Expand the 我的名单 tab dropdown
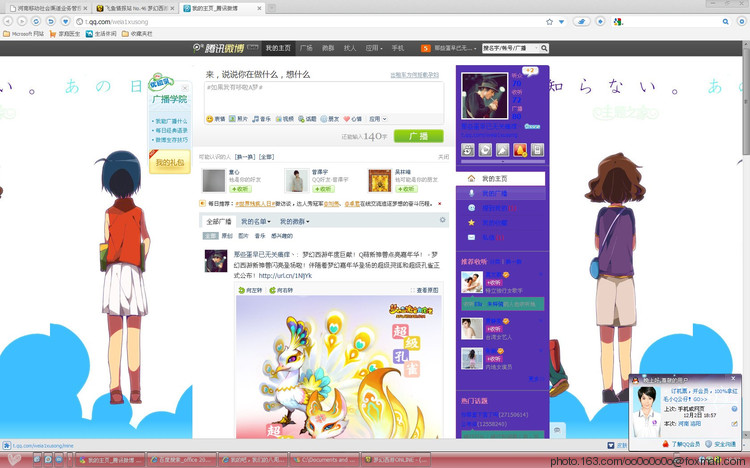The height and width of the screenshot is (468, 750). [x=255, y=222]
